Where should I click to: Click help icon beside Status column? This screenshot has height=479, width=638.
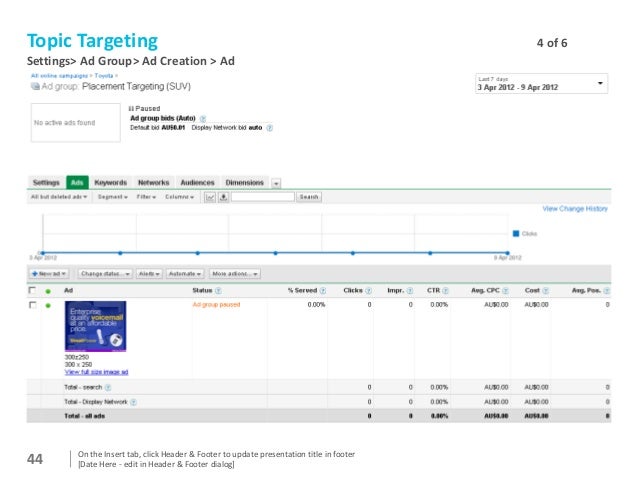[217, 290]
